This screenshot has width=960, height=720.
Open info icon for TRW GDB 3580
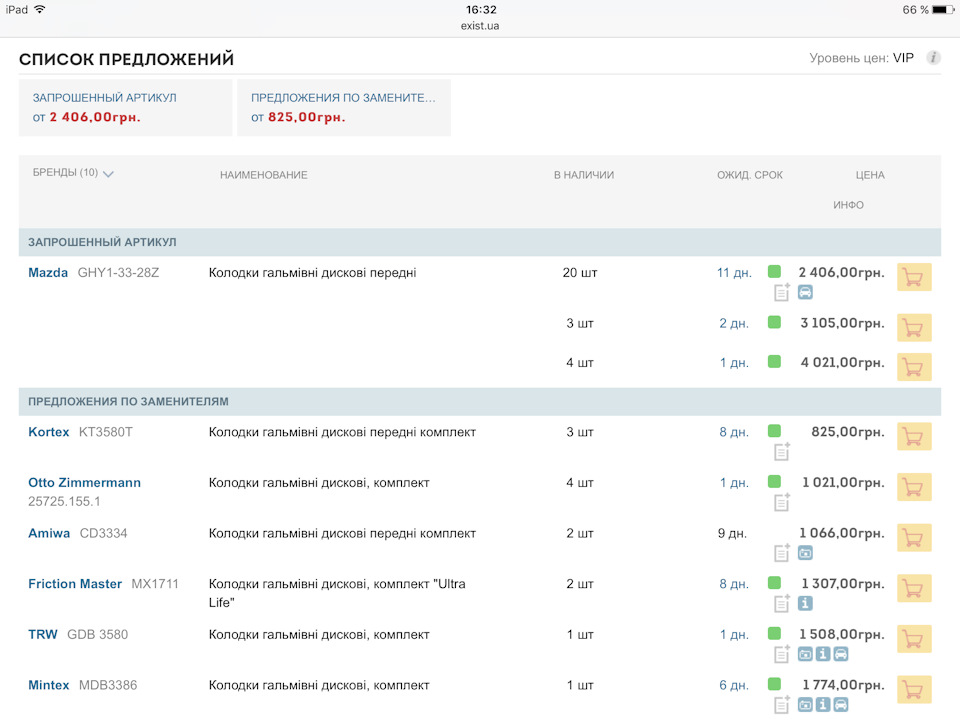click(x=823, y=654)
